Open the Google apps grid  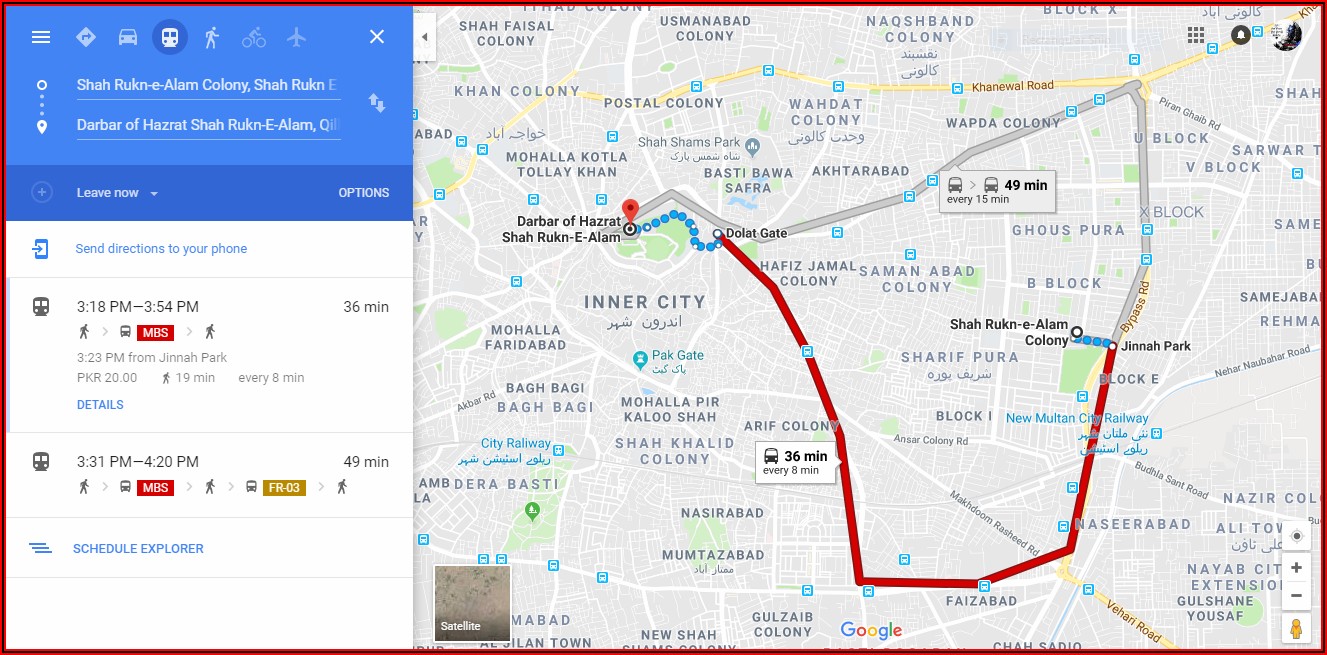pyautogui.click(x=1196, y=35)
